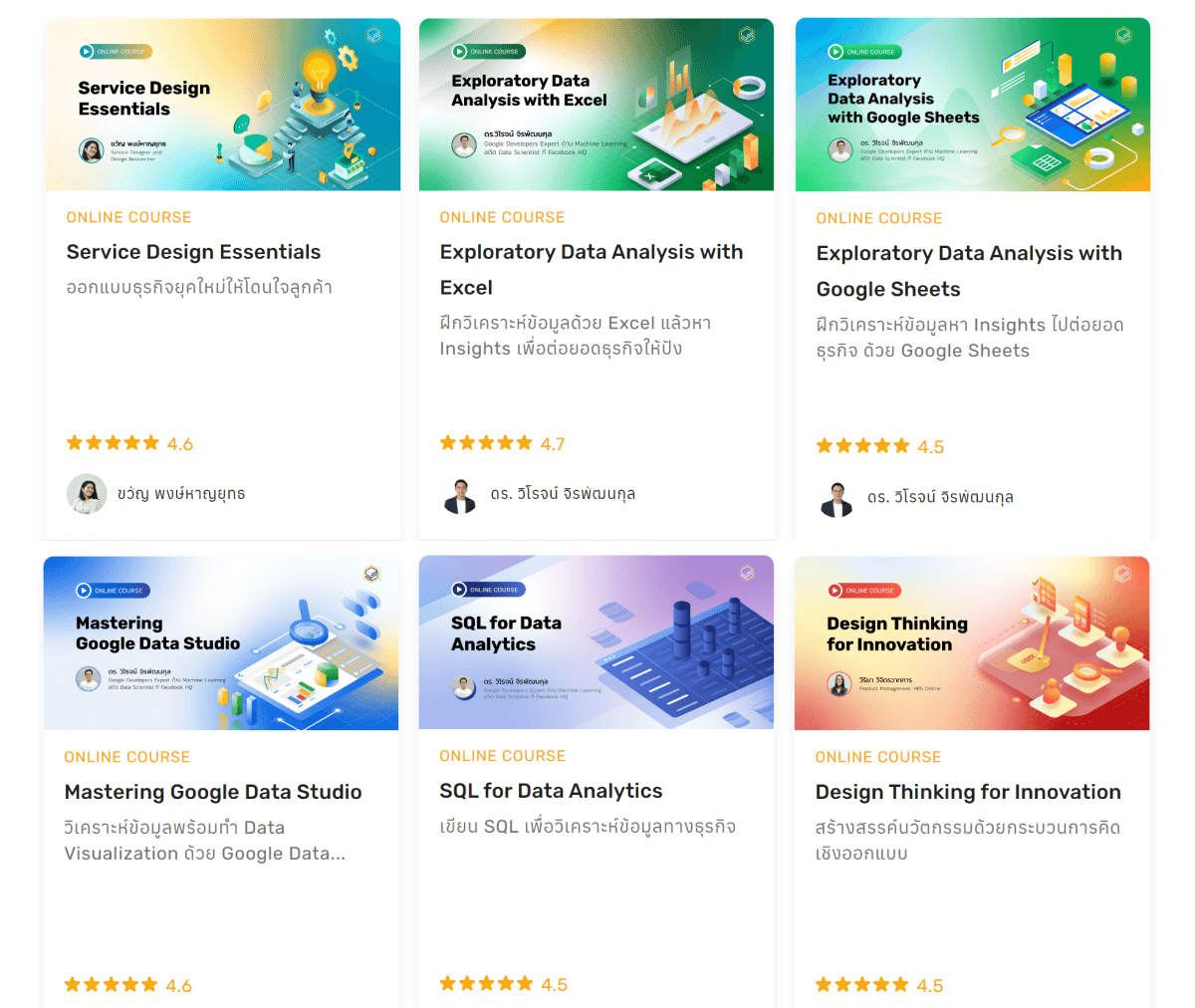Click the play badge on Design Thinking for Innovation banner
This screenshot has height=1008, width=1195.
[836, 591]
